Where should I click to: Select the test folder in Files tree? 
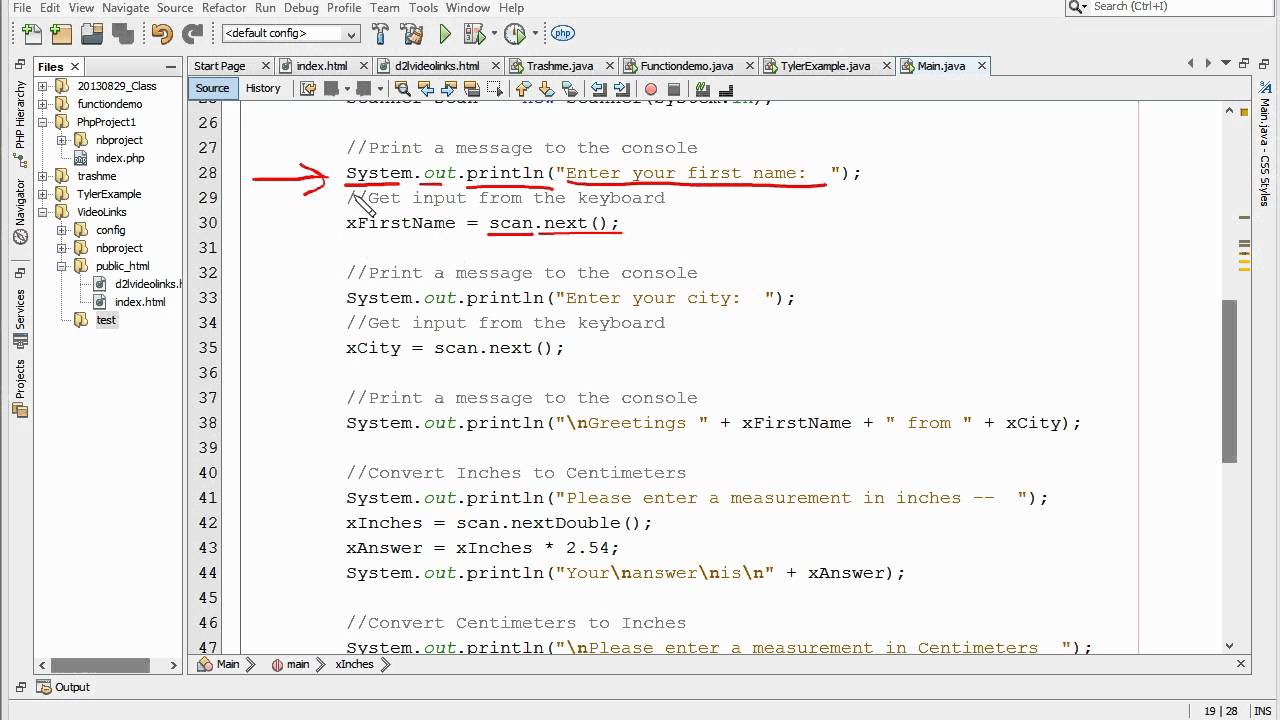106,320
